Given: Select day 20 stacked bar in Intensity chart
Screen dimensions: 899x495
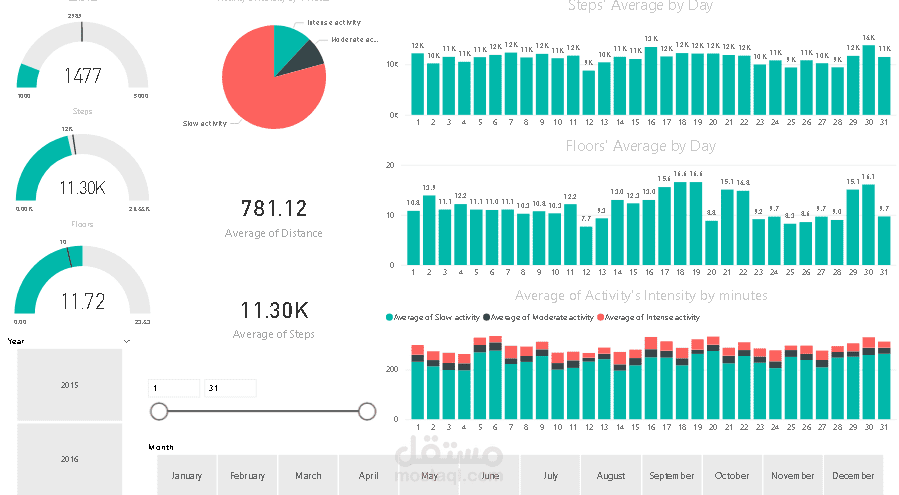Looking at the screenshot, I should click(x=713, y=378).
